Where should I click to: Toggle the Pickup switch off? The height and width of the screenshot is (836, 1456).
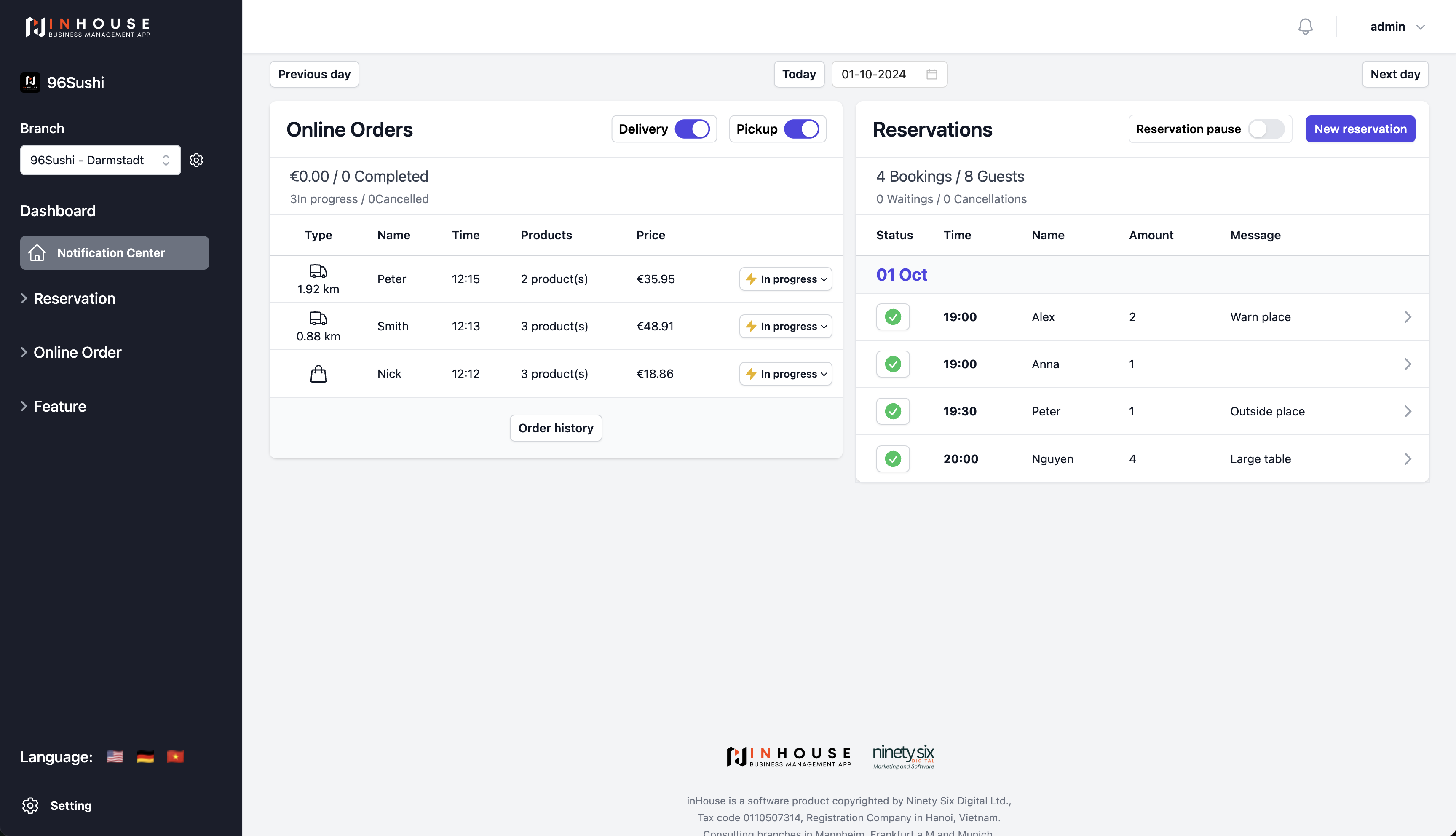tap(801, 129)
